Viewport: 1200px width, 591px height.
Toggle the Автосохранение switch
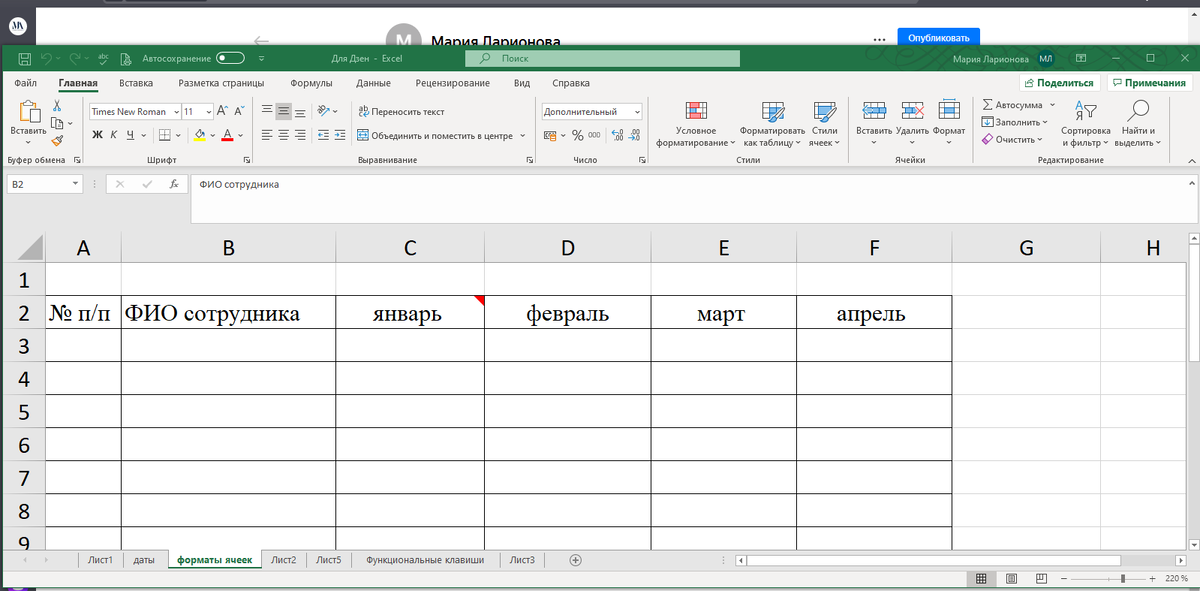pyautogui.click(x=230, y=59)
